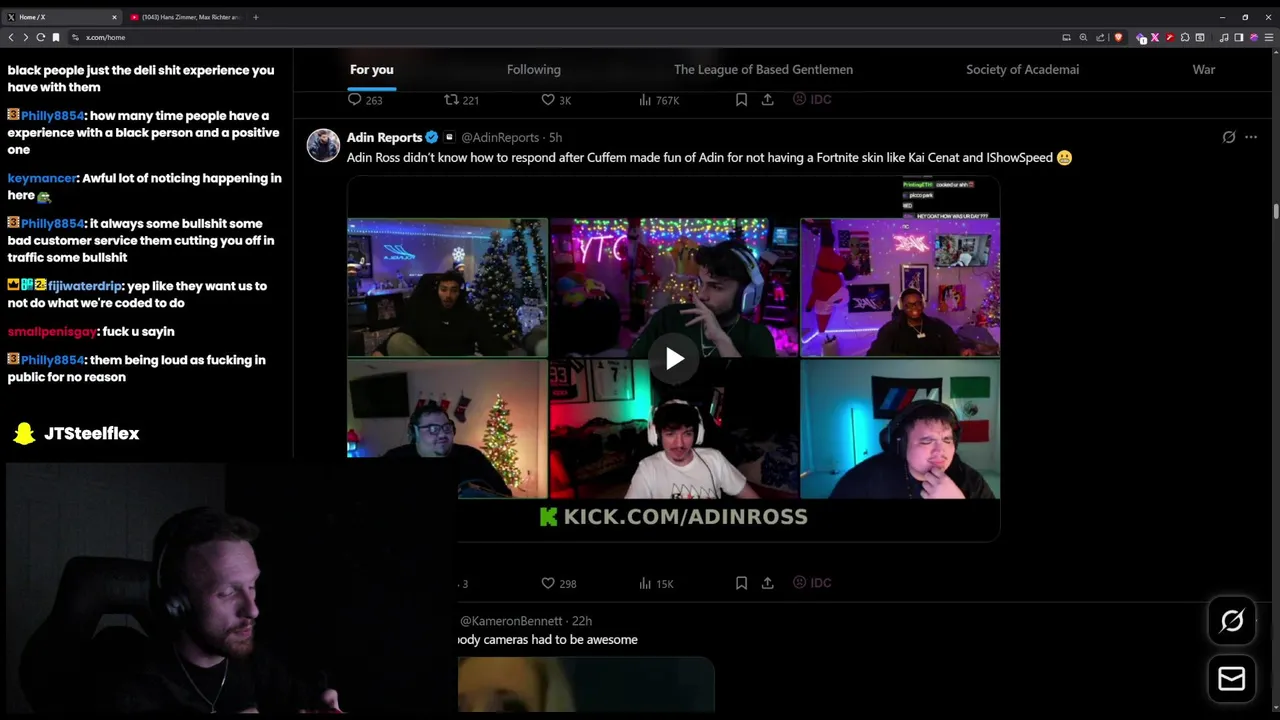1280x720 pixels.
Task: Go forward using the browser forward arrow
Action: pos(25,37)
